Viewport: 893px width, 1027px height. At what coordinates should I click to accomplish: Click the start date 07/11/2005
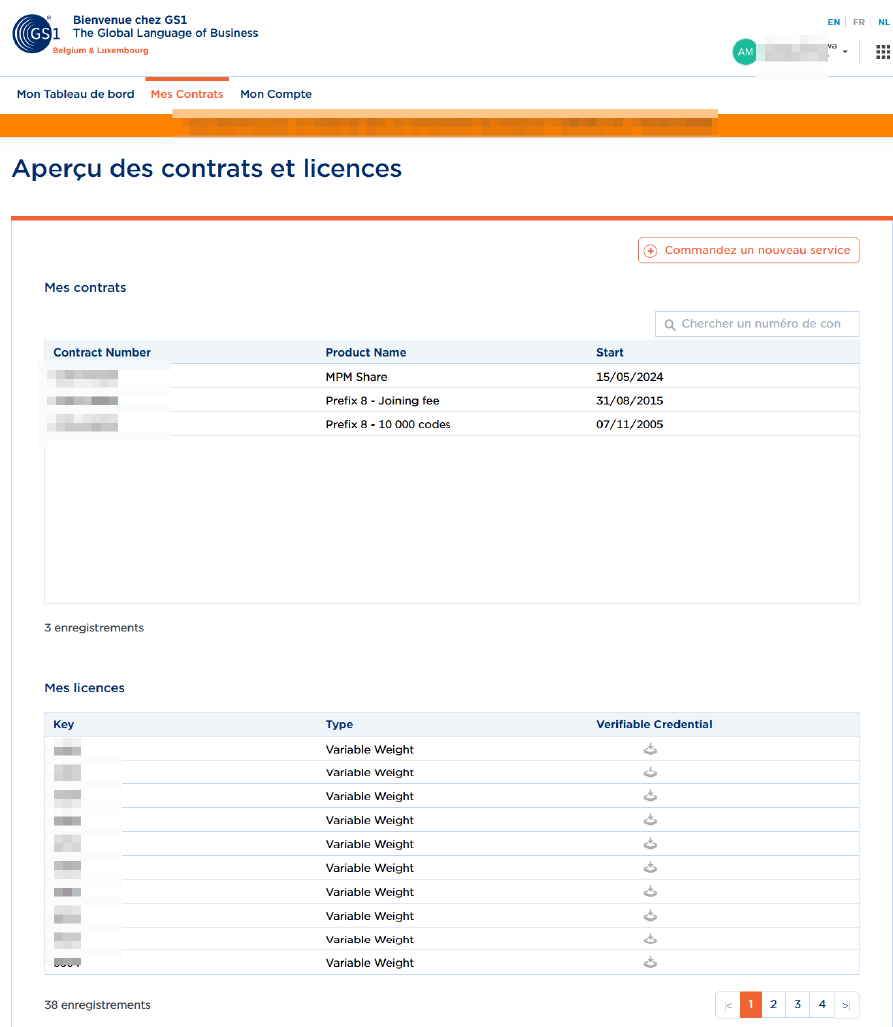(630, 424)
